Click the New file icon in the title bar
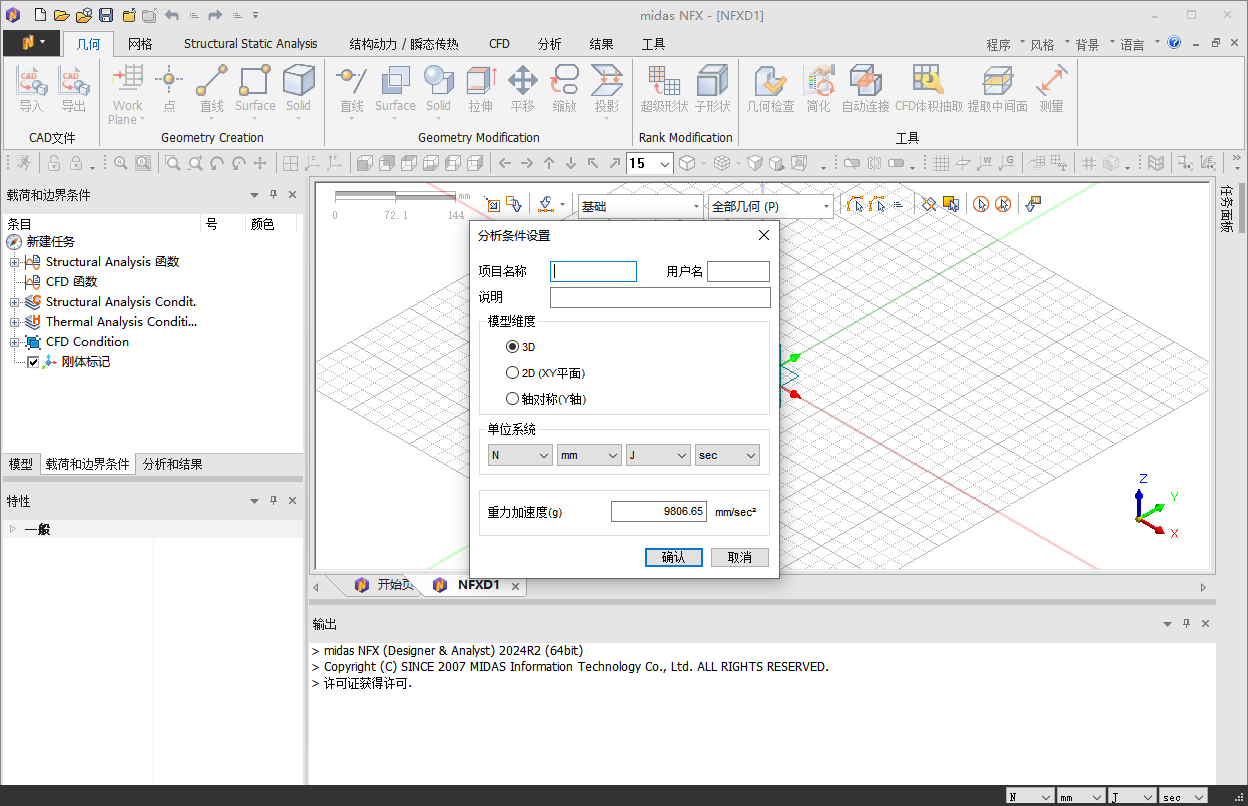This screenshot has height=806, width=1248. (40, 15)
